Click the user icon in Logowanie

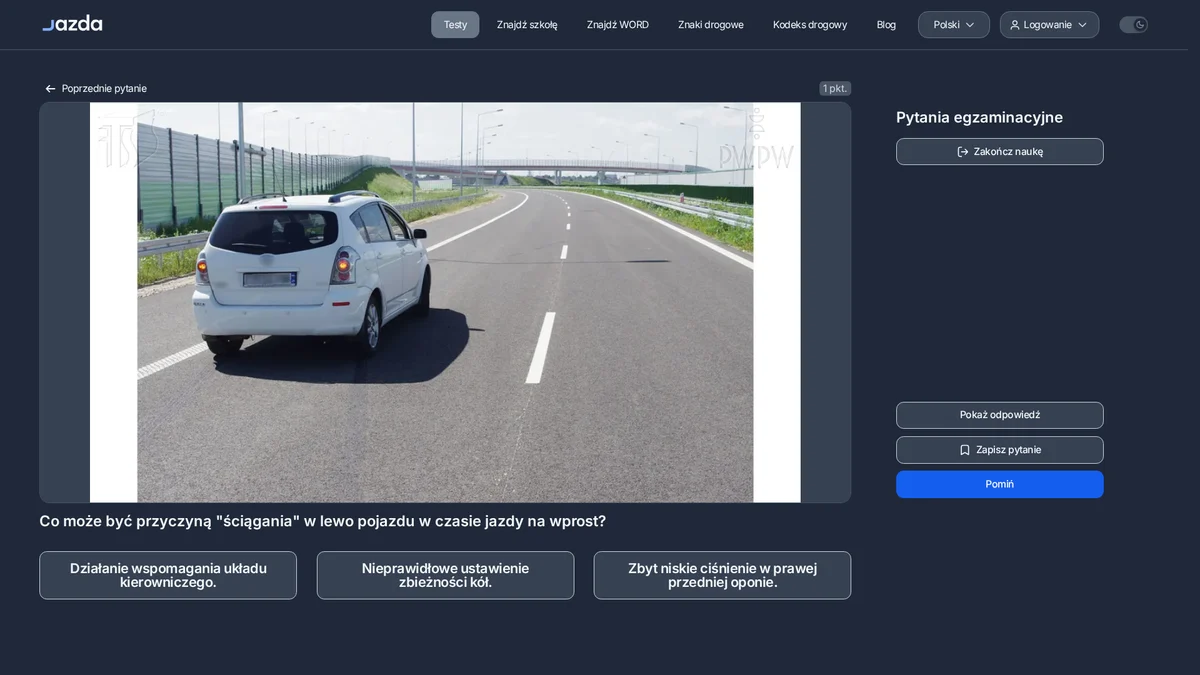1015,25
